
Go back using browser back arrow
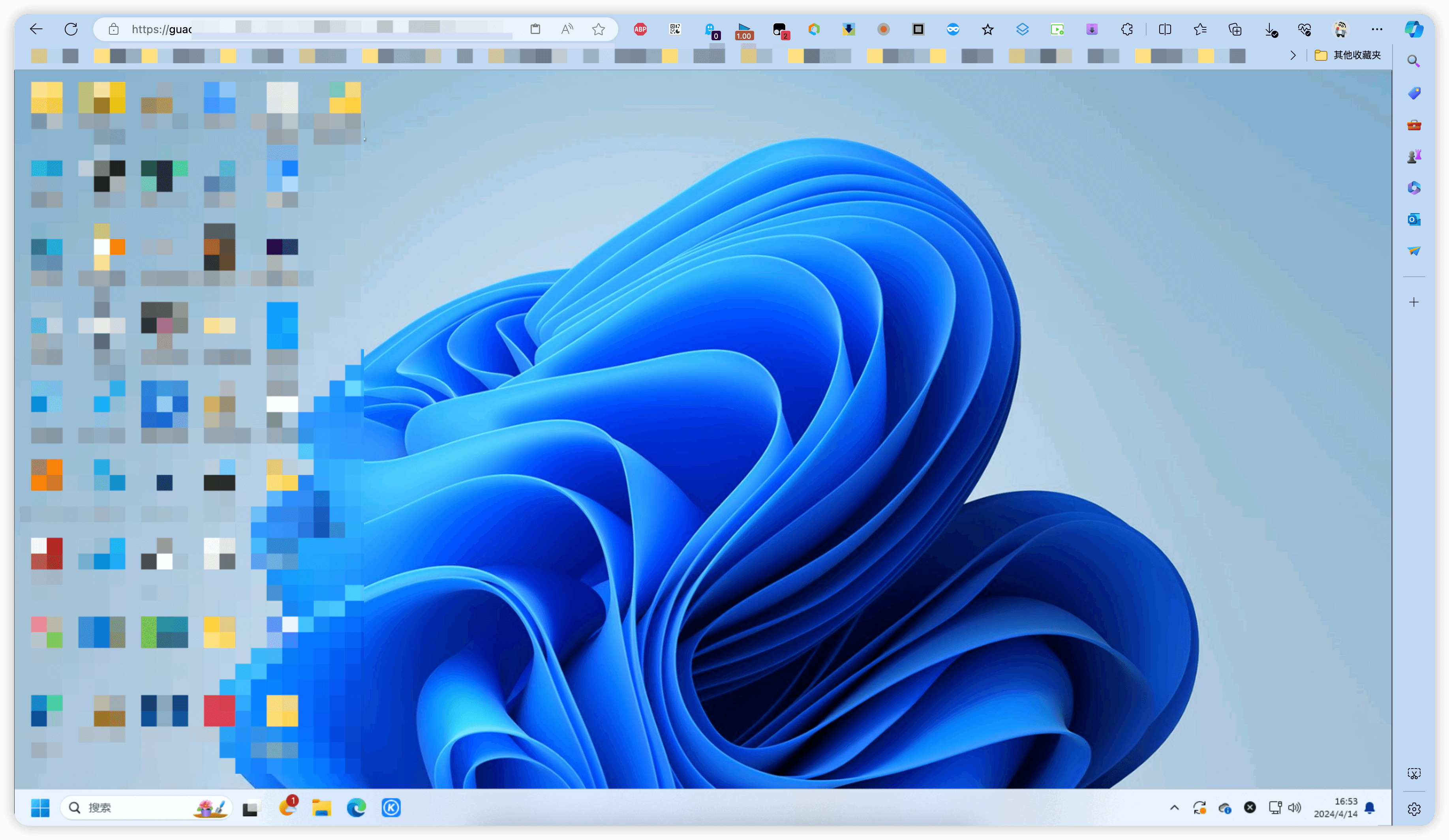(x=36, y=29)
